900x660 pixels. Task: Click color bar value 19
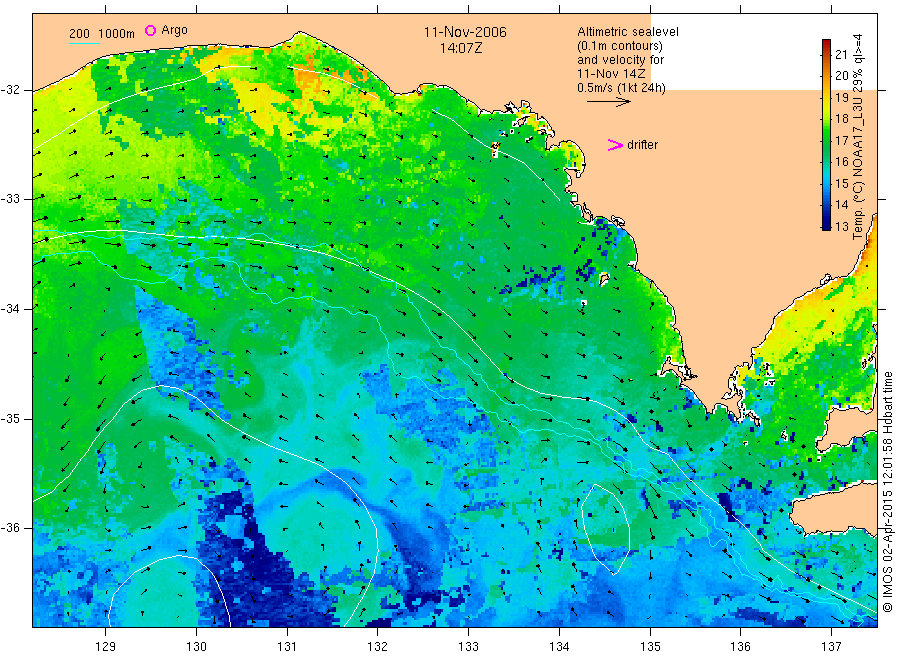tap(841, 98)
